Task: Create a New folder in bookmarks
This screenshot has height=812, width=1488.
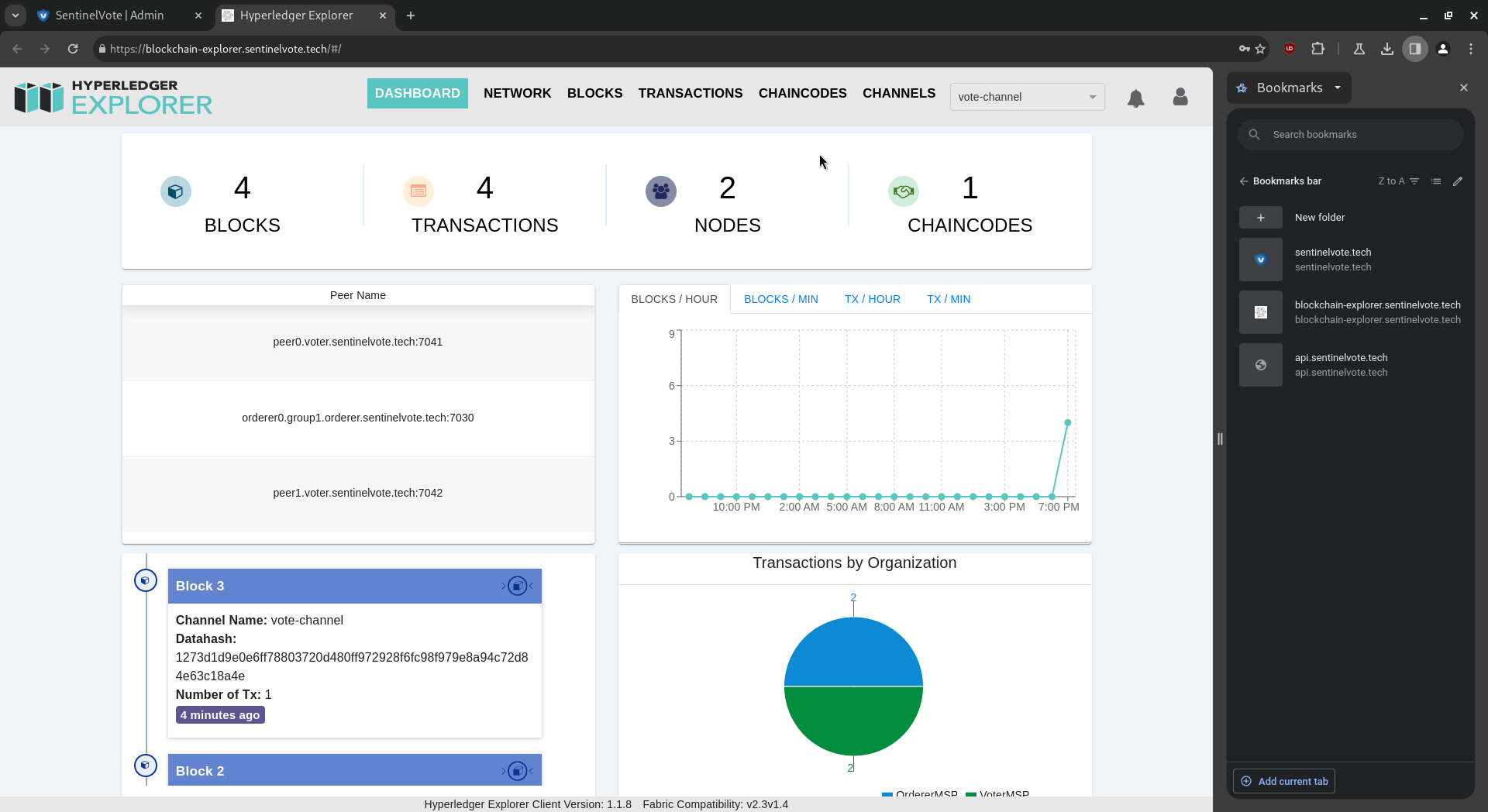Action: coord(1350,218)
